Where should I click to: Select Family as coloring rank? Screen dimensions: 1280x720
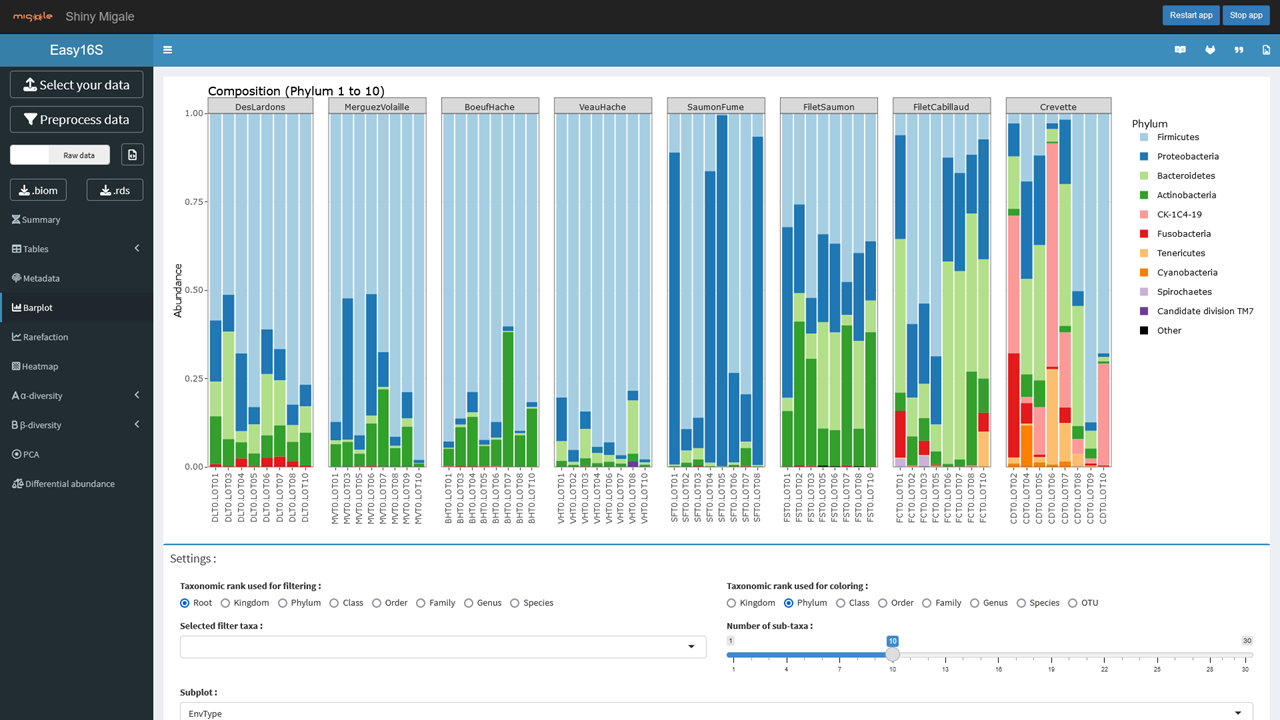[929, 603]
